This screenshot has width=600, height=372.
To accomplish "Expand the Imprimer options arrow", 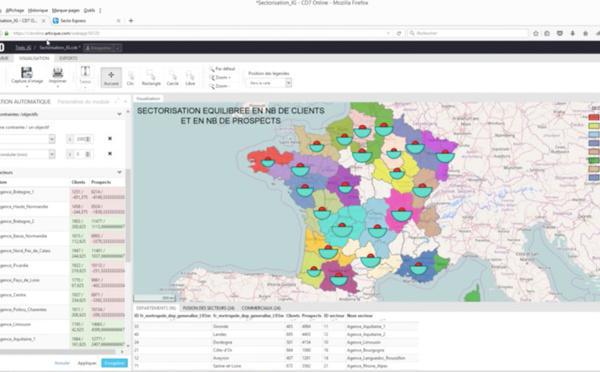I will pyautogui.click(x=58, y=86).
